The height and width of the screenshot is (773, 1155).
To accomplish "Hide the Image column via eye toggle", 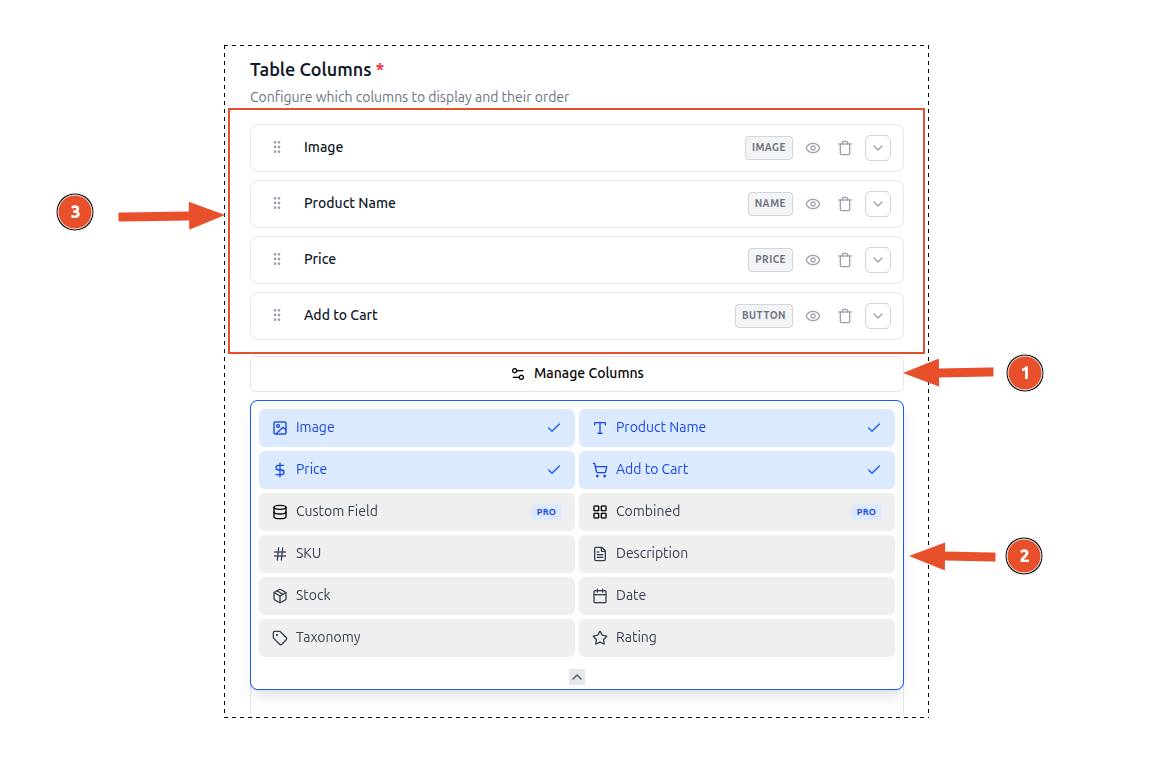I will [x=812, y=147].
